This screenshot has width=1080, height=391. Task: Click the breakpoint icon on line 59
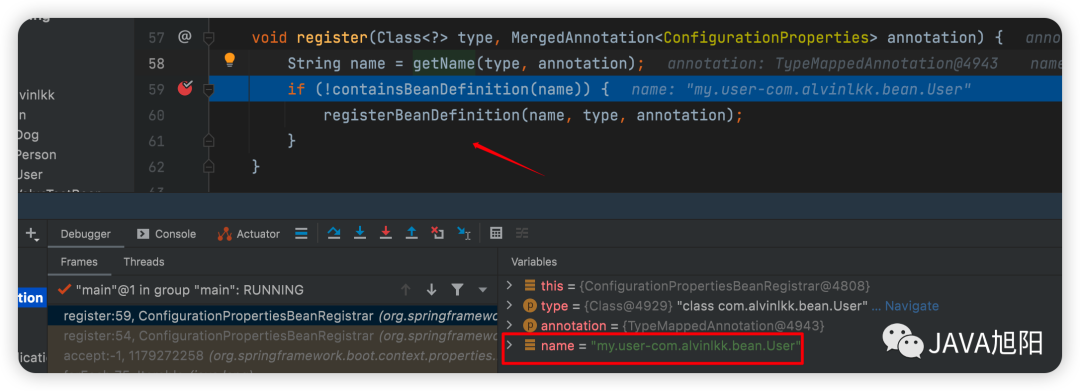click(x=185, y=88)
